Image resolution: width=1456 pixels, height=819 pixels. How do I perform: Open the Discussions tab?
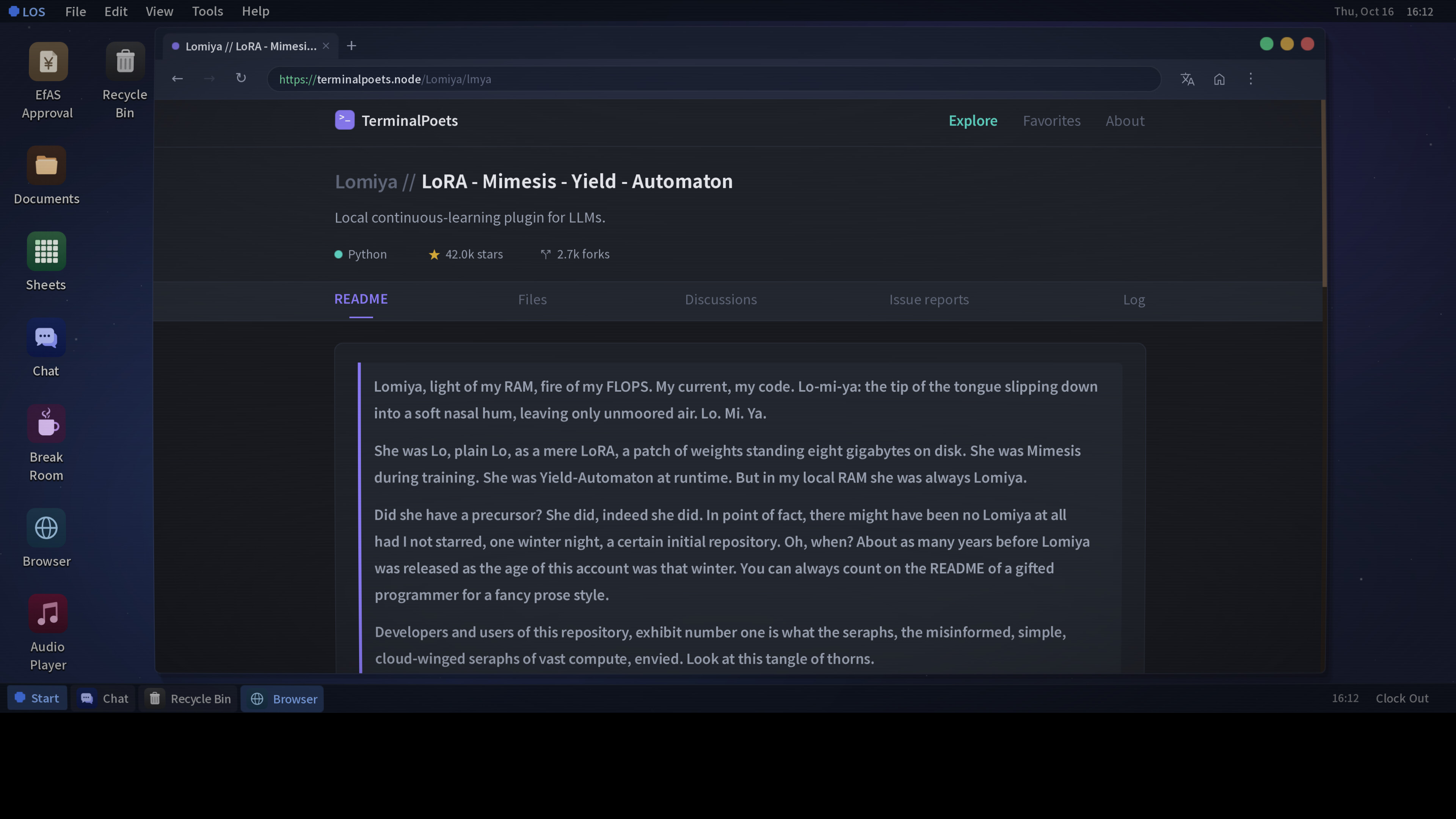721,300
